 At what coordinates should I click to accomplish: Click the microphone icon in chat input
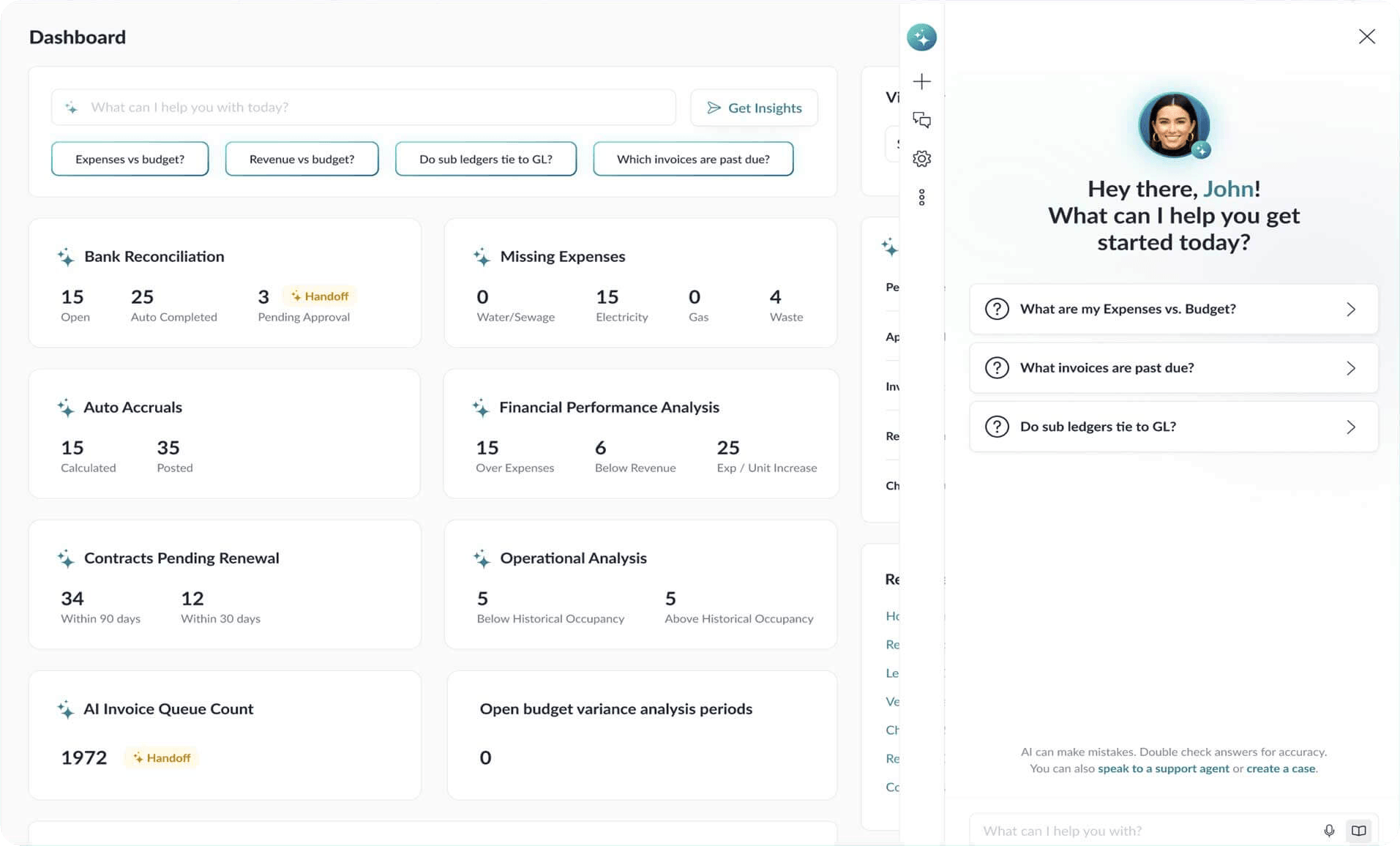1329,831
